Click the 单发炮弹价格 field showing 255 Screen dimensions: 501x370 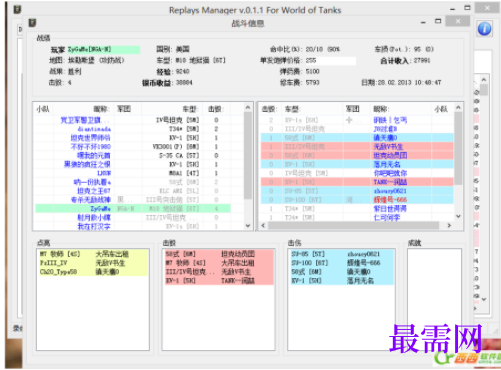point(330,60)
